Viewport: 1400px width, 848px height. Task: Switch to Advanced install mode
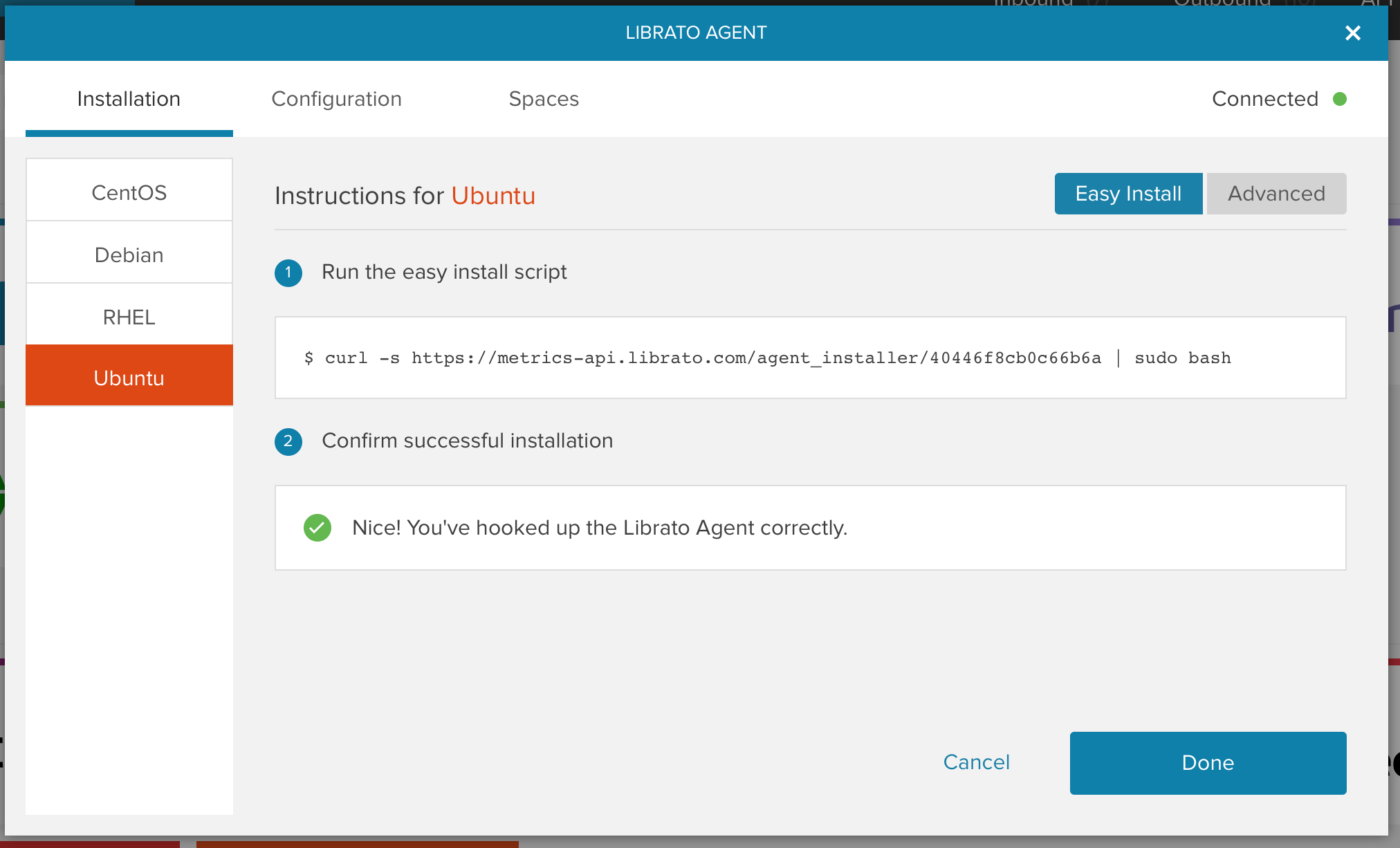(x=1276, y=194)
